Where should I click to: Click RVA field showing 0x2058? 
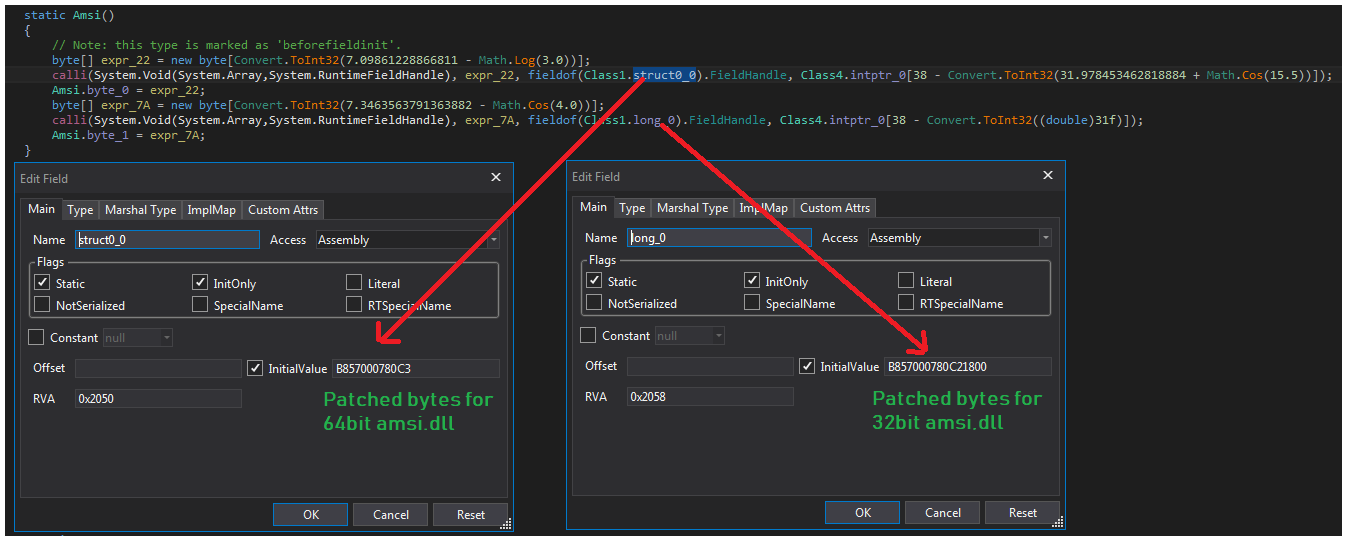[710, 396]
